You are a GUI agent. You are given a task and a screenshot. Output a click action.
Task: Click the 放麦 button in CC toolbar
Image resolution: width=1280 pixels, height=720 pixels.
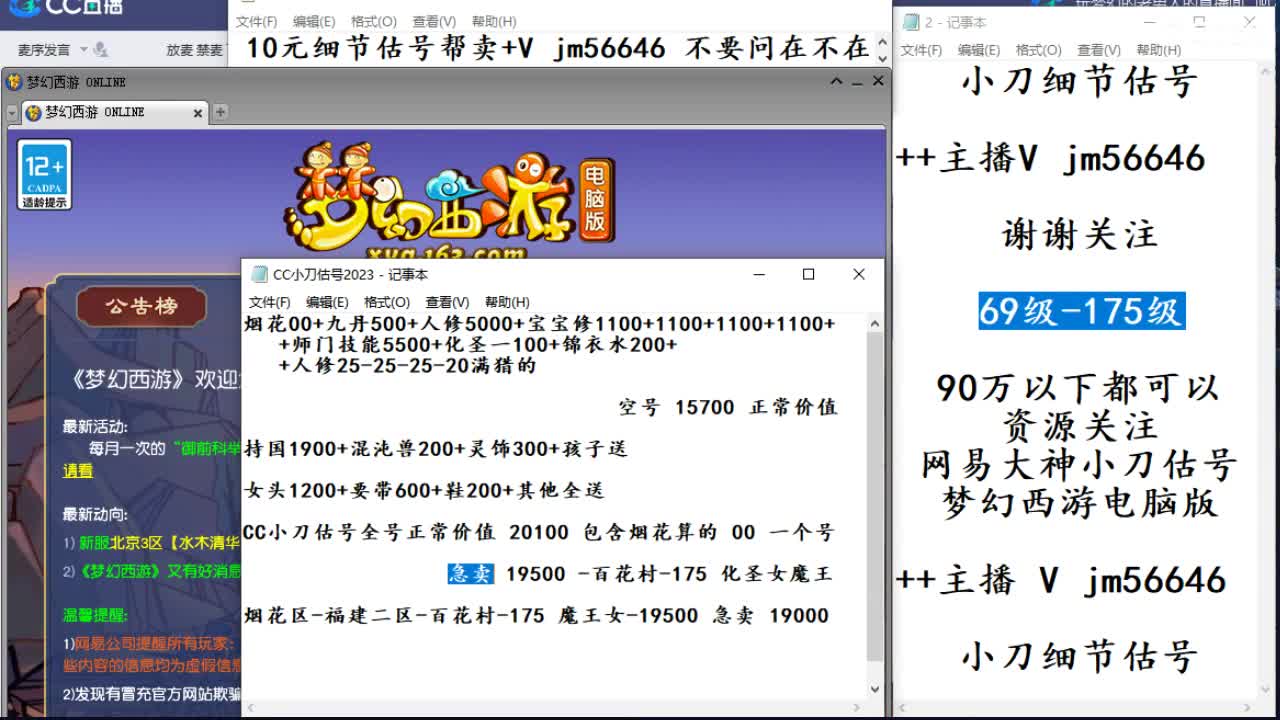(x=179, y=49)
